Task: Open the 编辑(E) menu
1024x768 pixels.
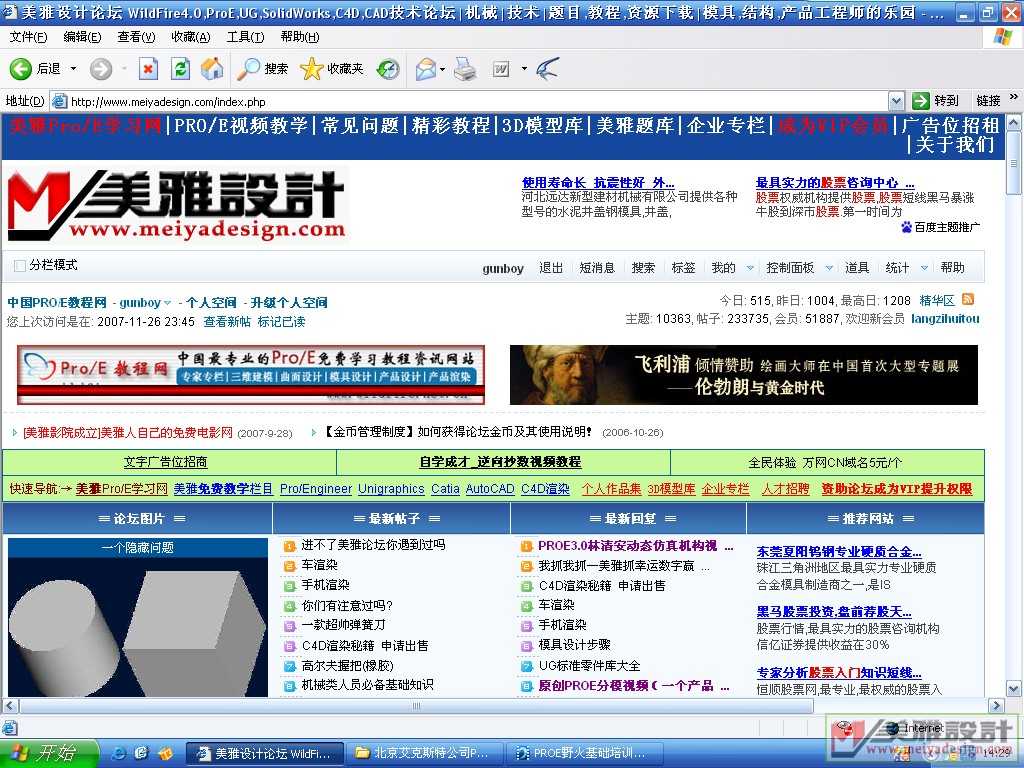Action: point(82,37)
